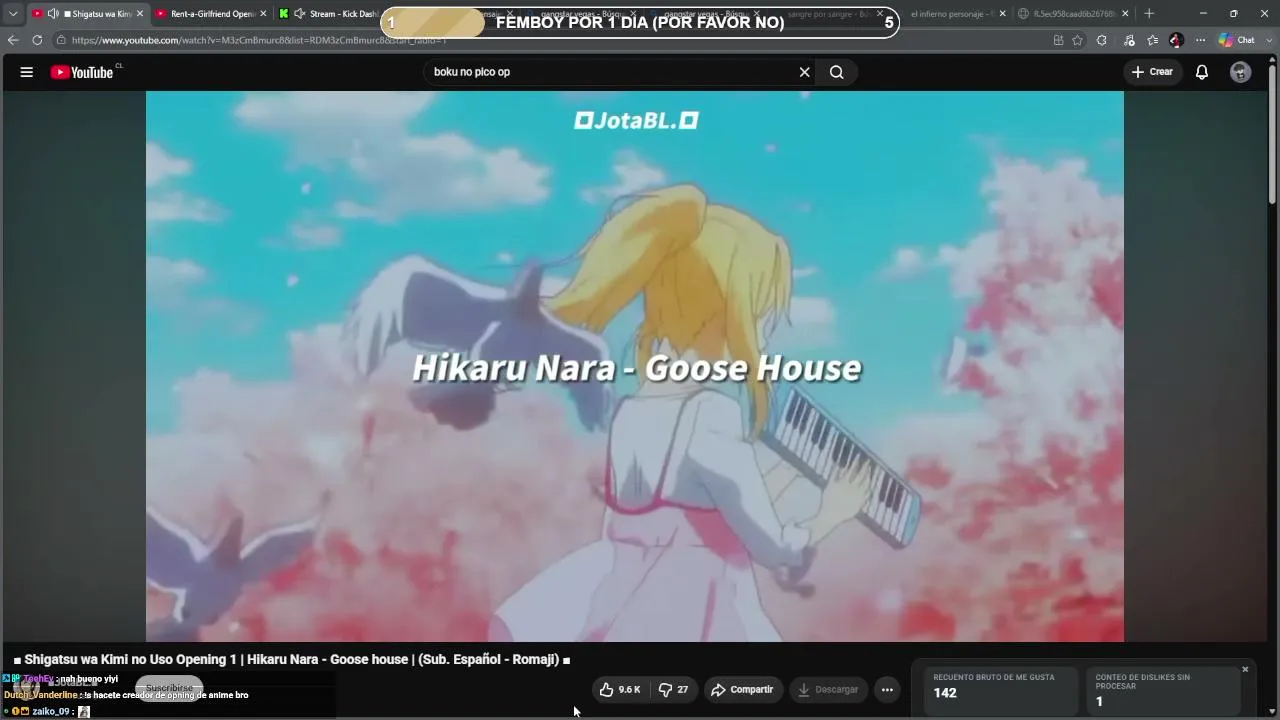This screenshot has height=720, width=1280.
Task: Like the video using thumbs up
Action: [620, 690]
